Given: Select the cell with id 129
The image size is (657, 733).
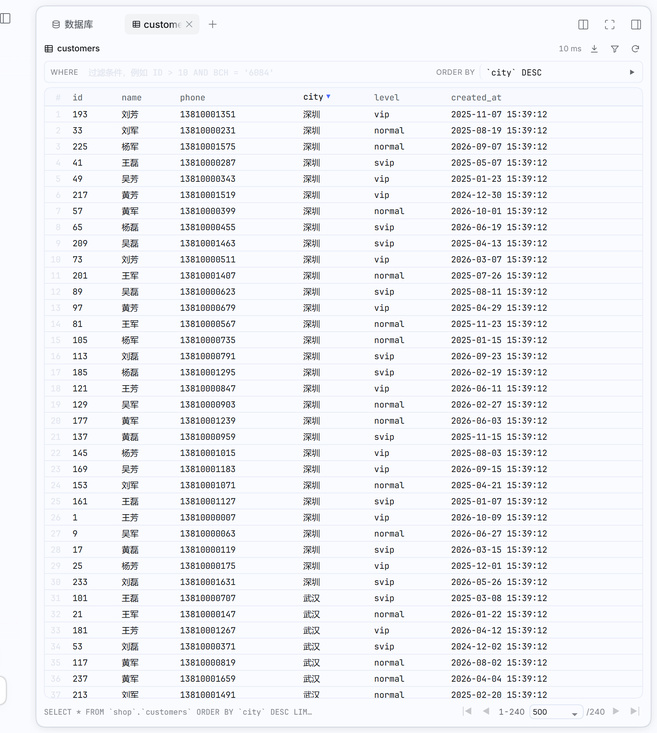Looking at the screenshot, I should [x=80, y=405].
